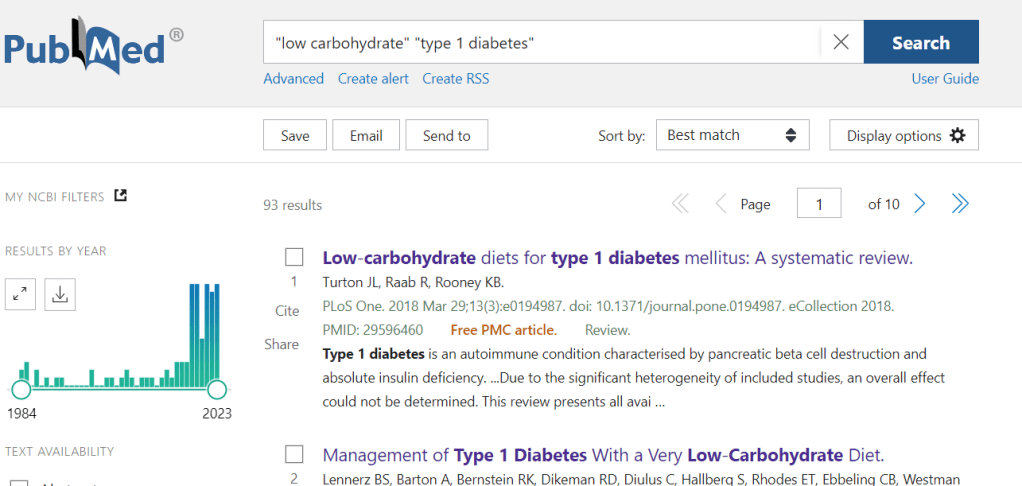Clear the search box with X icon
Image resolution: width=1022 pixels, height=486 pixels.
[841, 43]
